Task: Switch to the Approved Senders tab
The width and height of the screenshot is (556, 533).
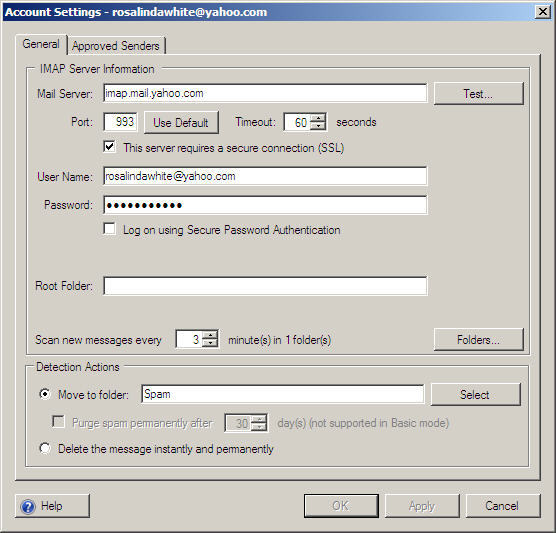Action: click(x=116, y=46)
